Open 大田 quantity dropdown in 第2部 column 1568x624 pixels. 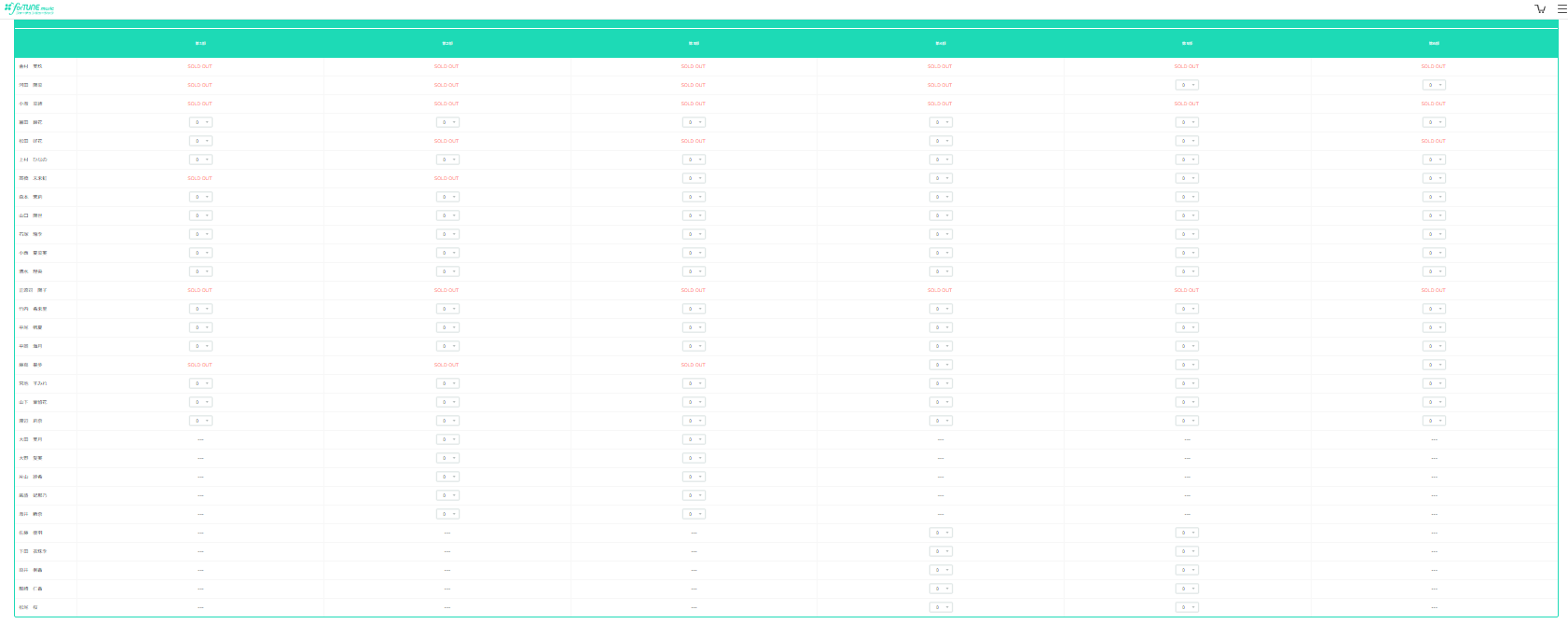447,439
